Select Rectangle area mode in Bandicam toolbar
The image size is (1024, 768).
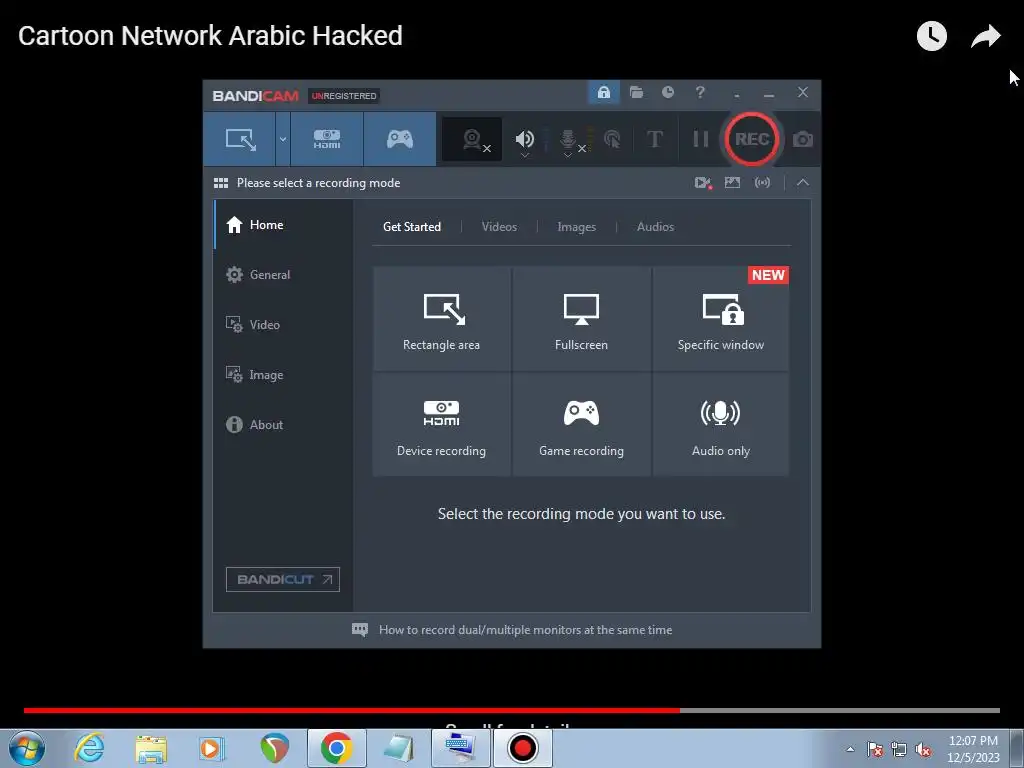click(x=240, y=139)
